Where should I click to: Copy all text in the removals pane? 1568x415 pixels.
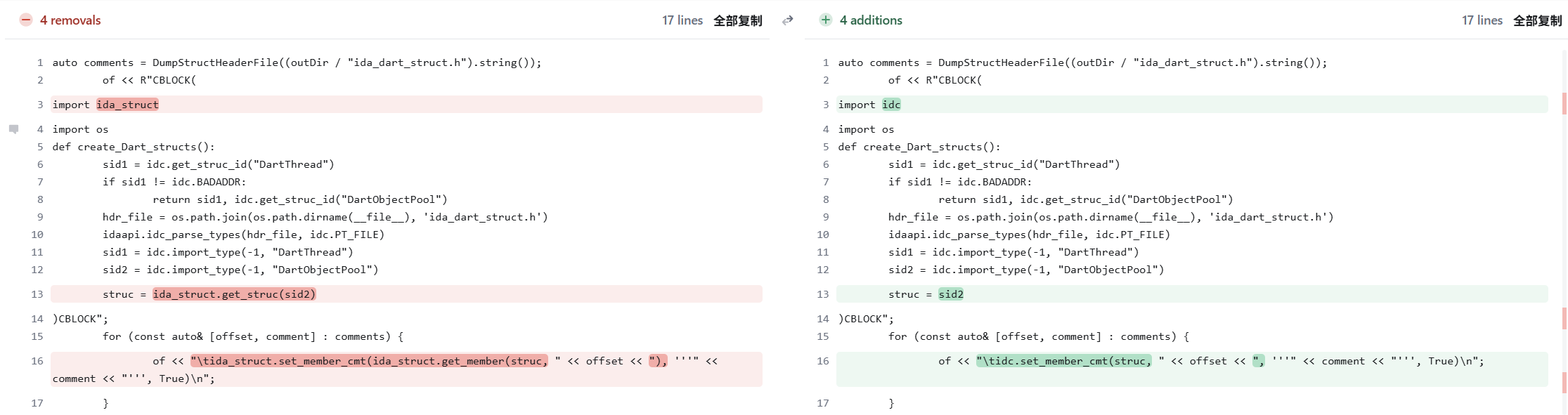(737, 20)
